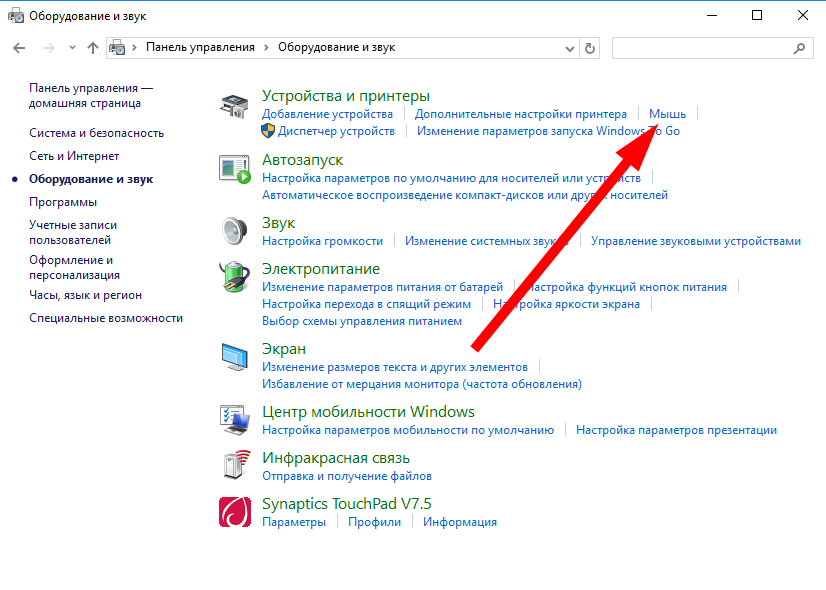Open the Мышь (Mouse) link
The width and height of the screenshot is (826, 590).
click(x=667, y=114)
